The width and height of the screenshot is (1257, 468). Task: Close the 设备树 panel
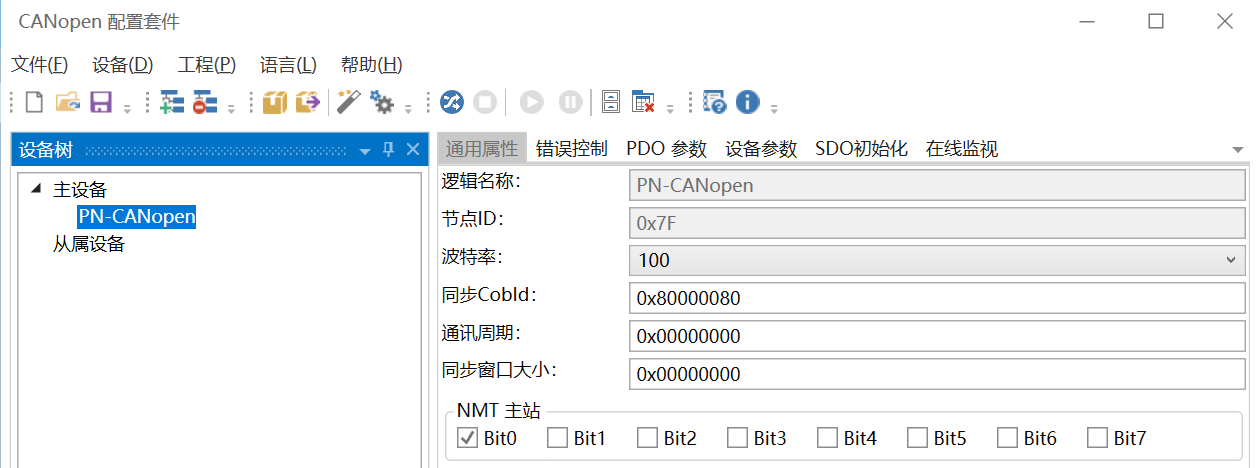[412, 150]
